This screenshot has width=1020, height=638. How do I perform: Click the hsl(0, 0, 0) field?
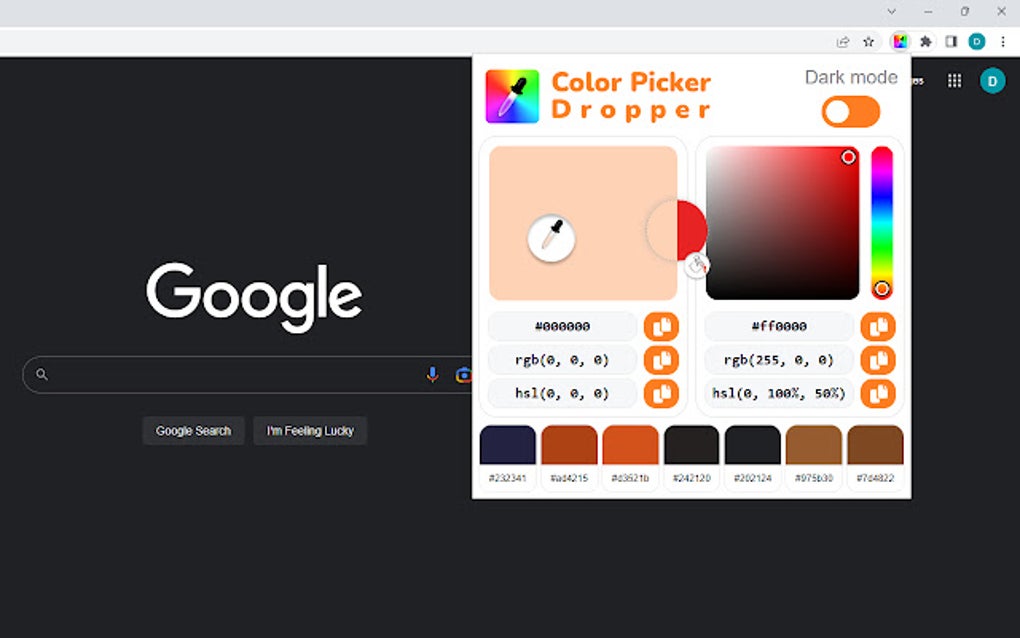coord(562,393)
